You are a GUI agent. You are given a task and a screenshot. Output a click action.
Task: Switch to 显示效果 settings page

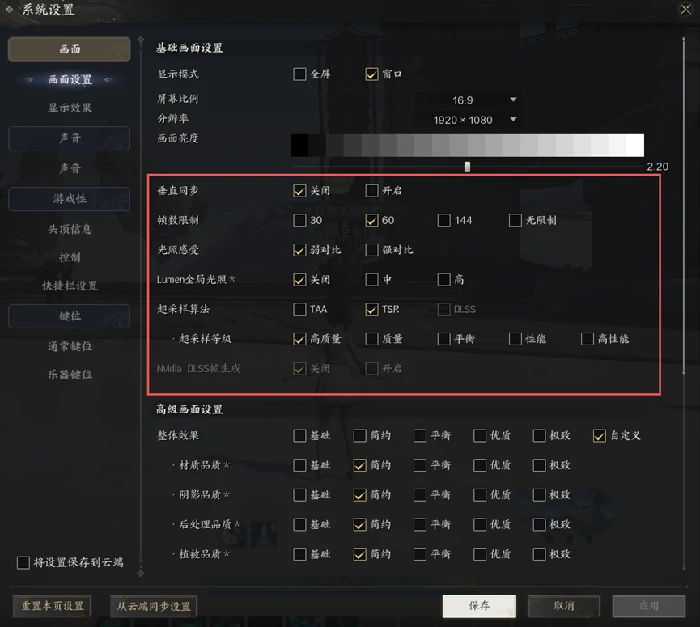pos(70,108)
